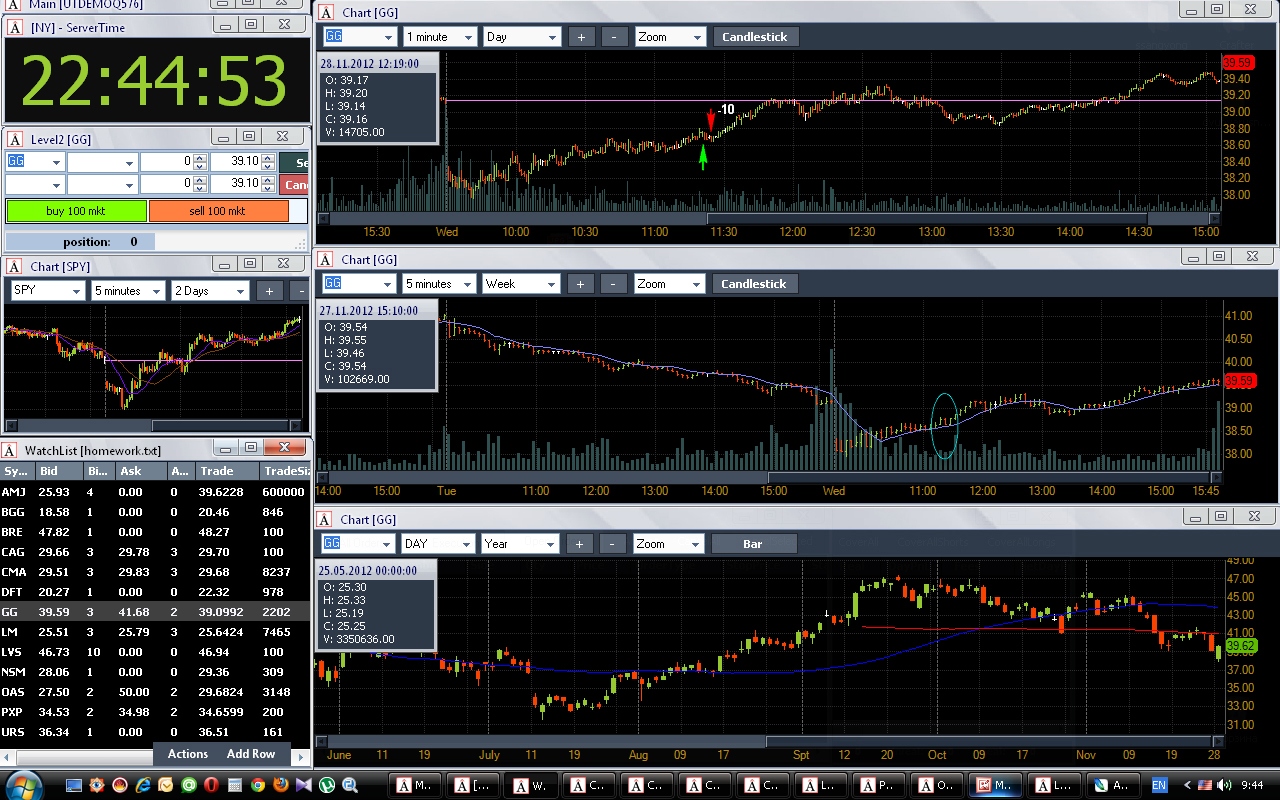Toggle Candlestick type on the 5 minutes GG chart

point(754,284)
